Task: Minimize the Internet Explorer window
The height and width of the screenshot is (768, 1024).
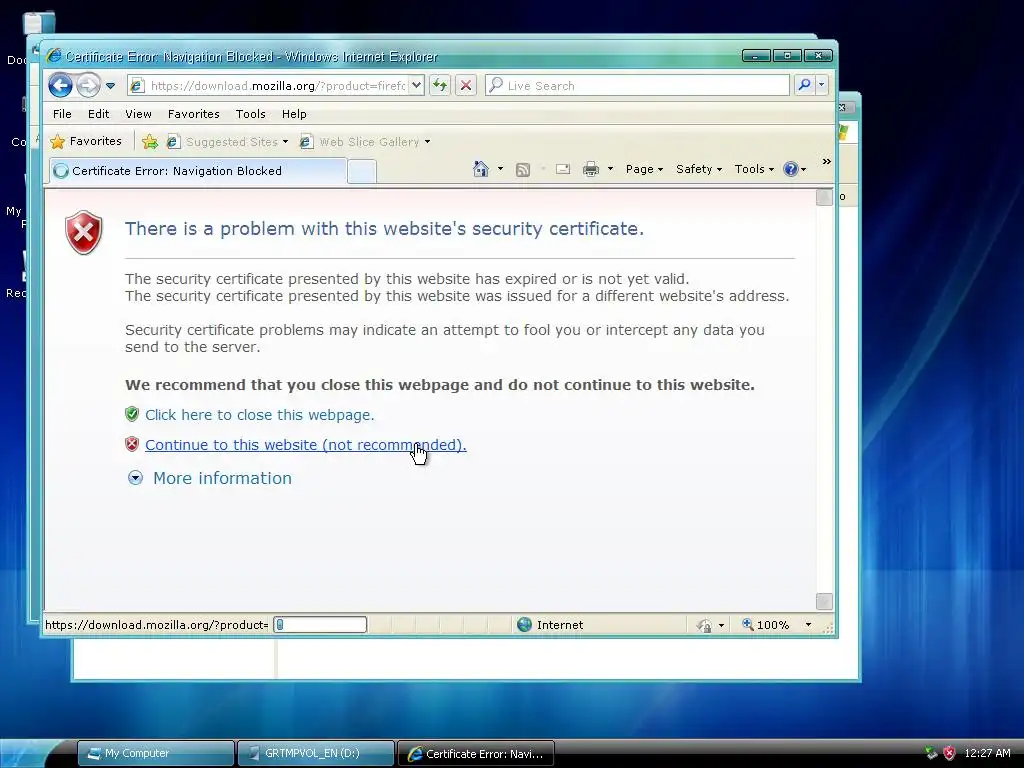Action: [756, 56]
